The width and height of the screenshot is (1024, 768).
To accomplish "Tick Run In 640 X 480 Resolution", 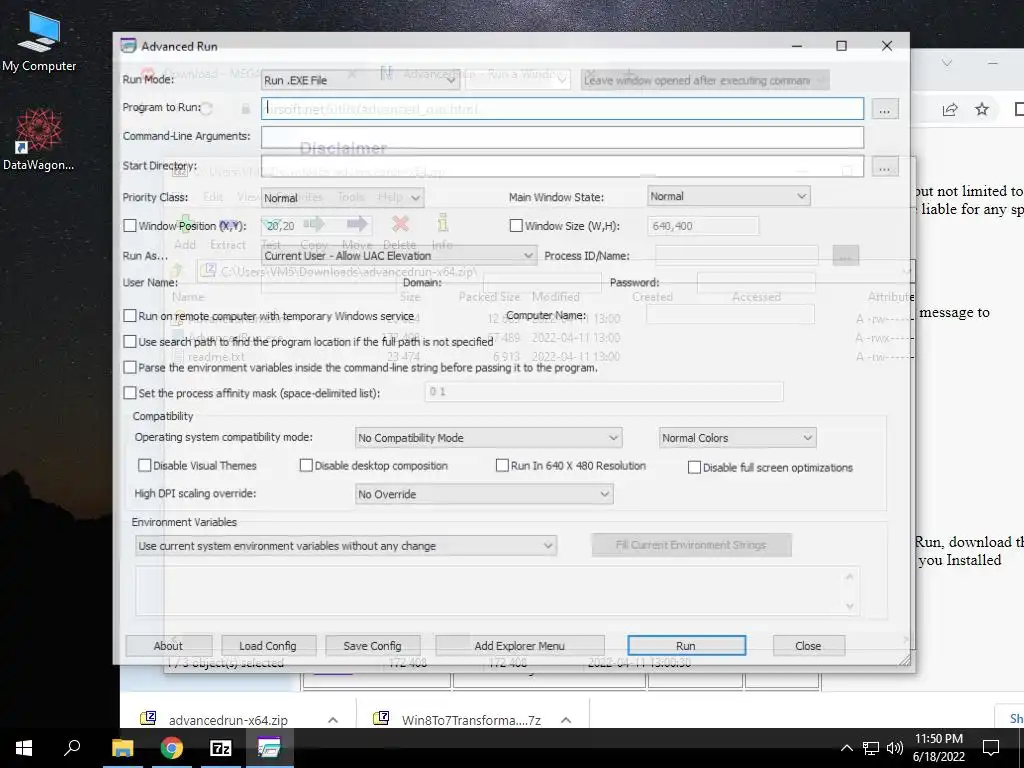I will point(502,465).
